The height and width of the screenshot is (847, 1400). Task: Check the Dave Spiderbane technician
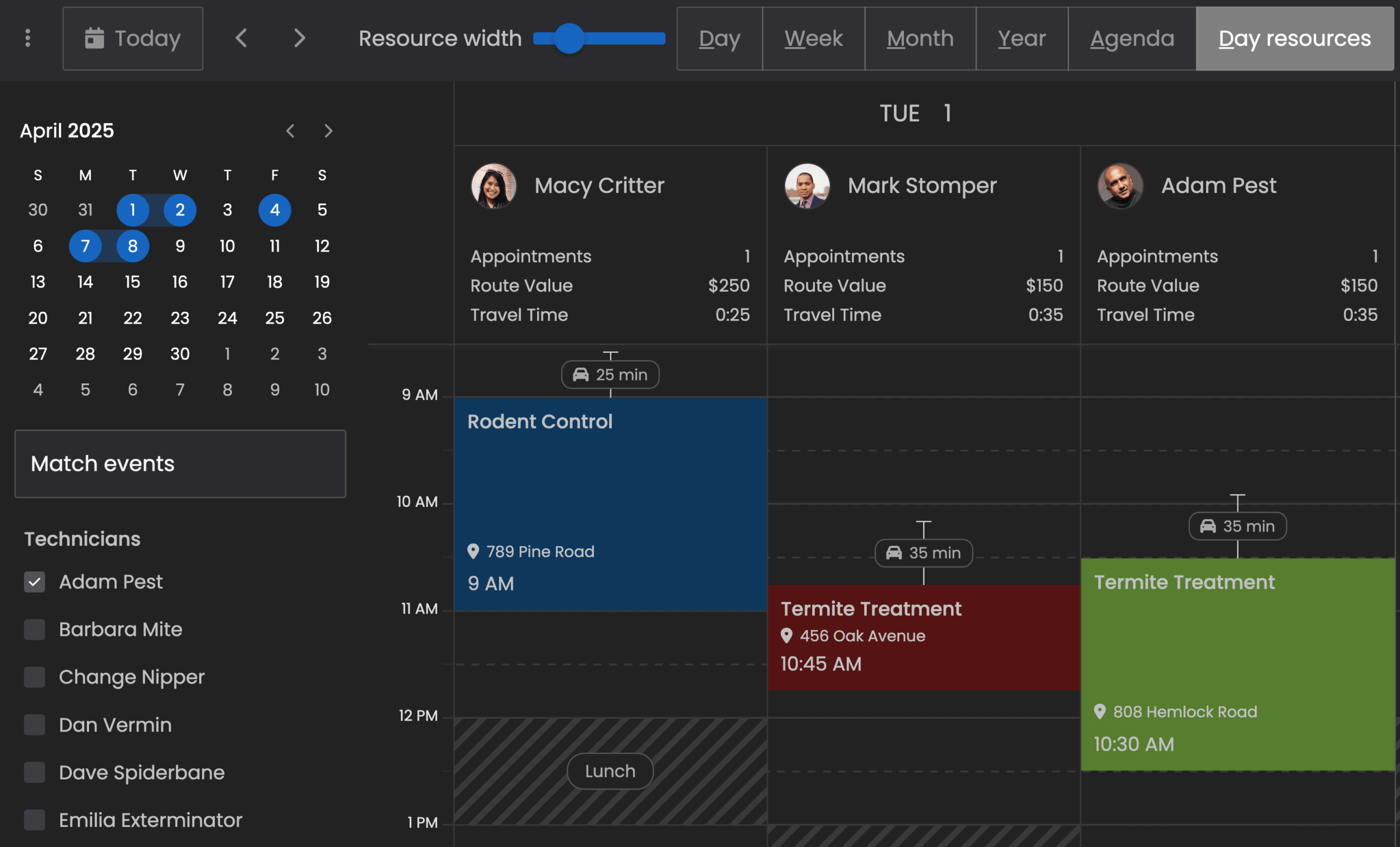34,773
